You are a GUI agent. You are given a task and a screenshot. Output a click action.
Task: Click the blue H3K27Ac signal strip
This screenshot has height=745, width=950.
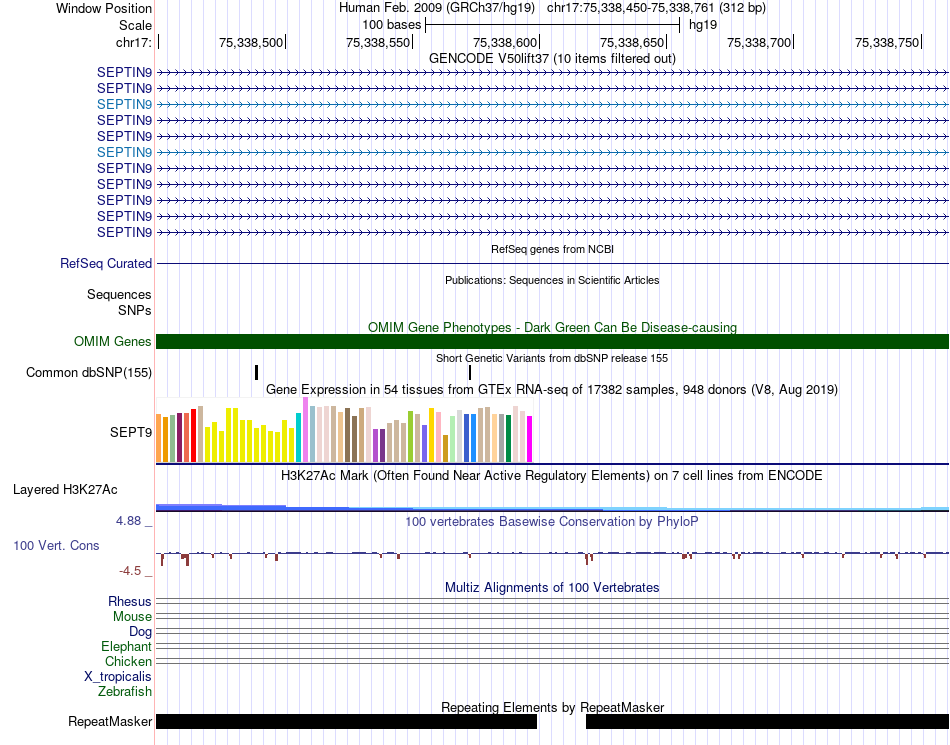coord(552,508)
